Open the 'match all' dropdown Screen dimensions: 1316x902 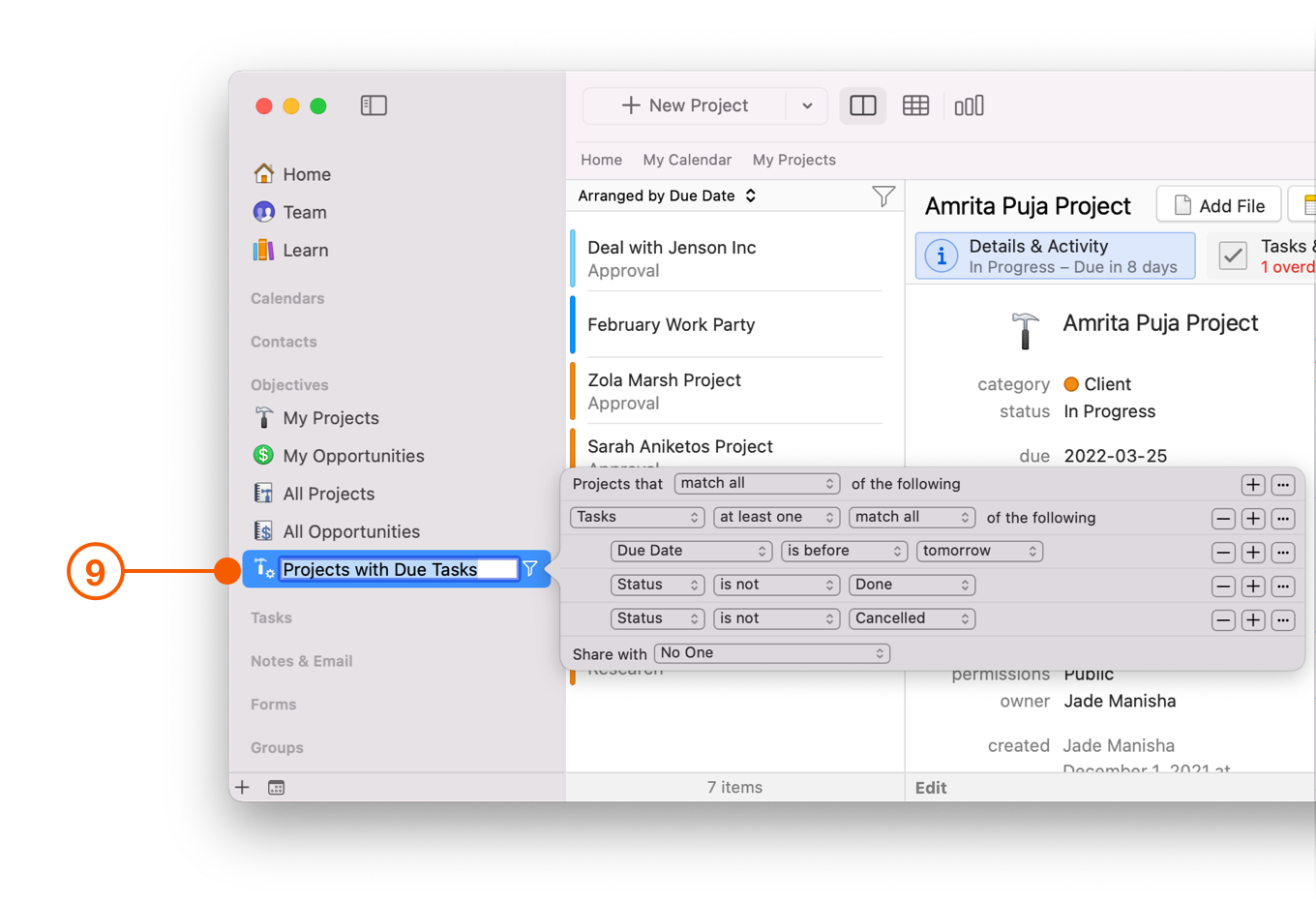(757, 483)
